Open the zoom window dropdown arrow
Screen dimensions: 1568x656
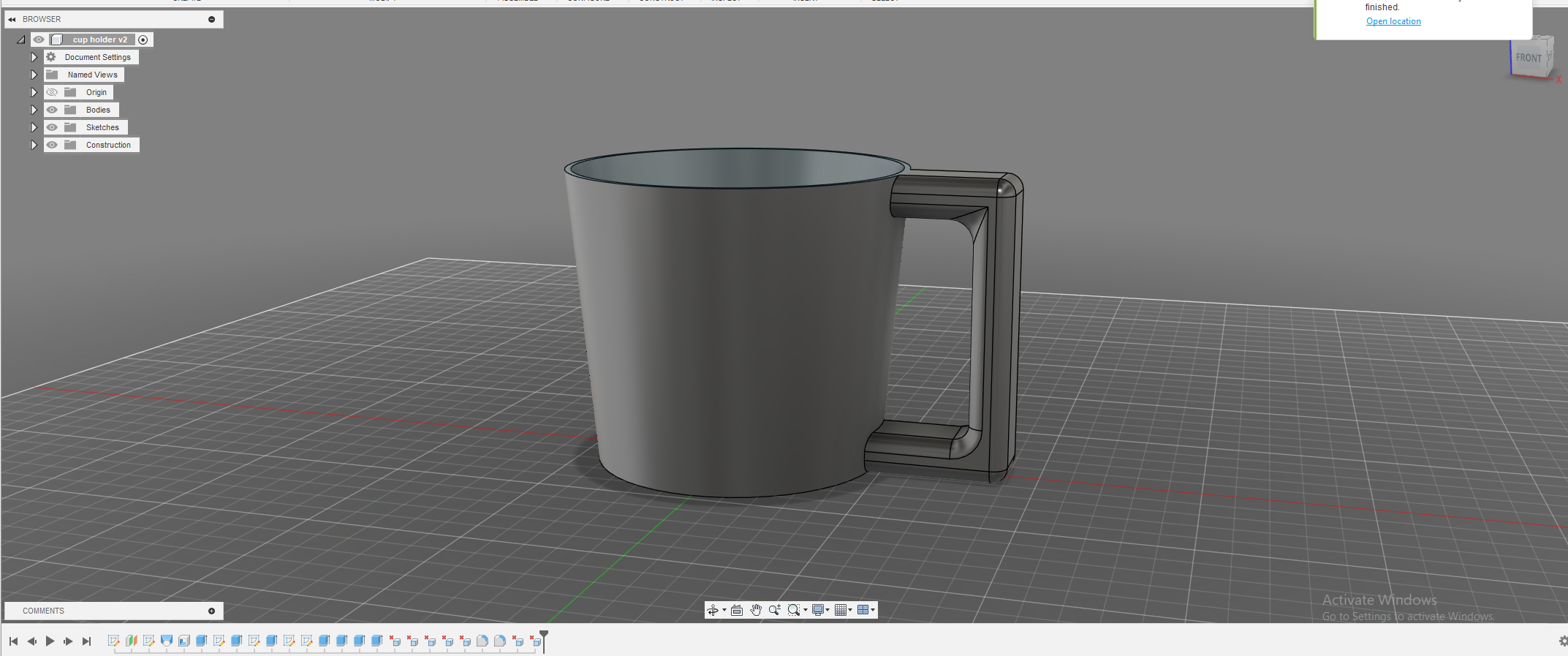(806, 610)
